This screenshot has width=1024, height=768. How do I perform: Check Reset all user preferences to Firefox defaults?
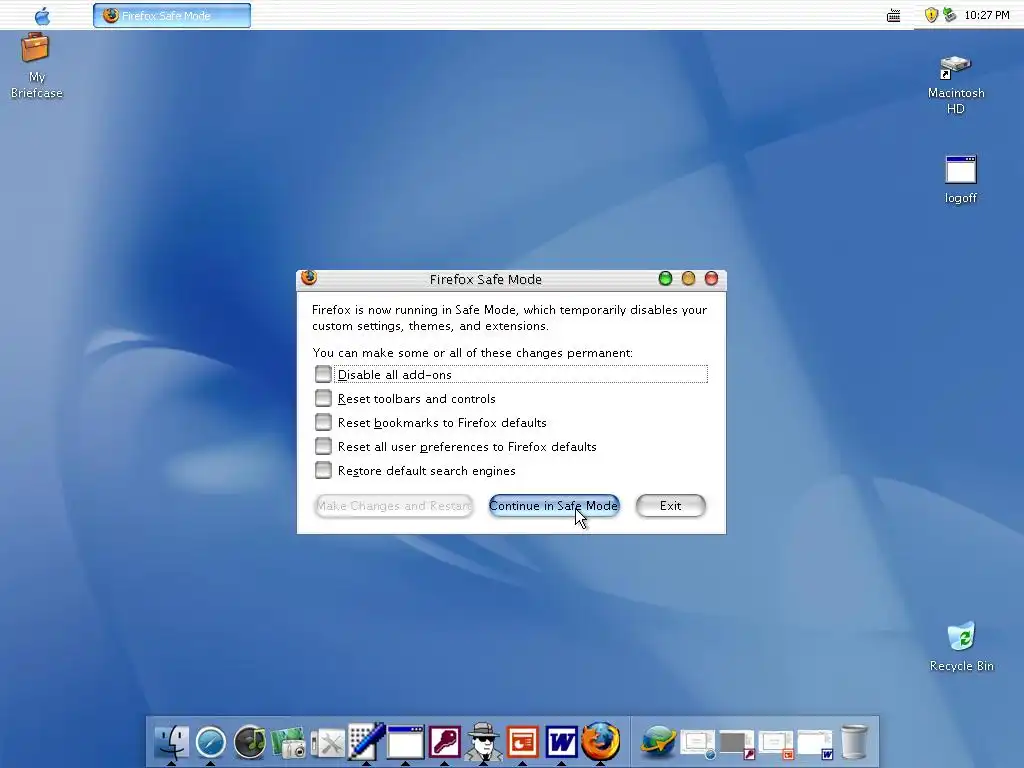(x=323, y=447)
